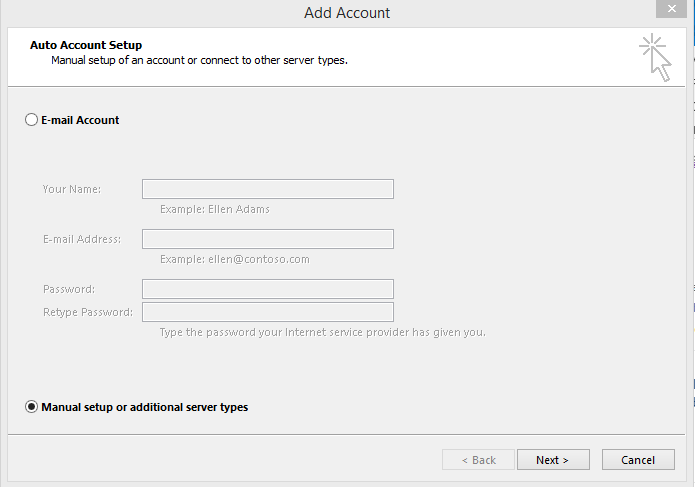The width and height of the screenshot is (695, 487).
Task: Focus the E-mail Address input box
Action: [267, 239]
